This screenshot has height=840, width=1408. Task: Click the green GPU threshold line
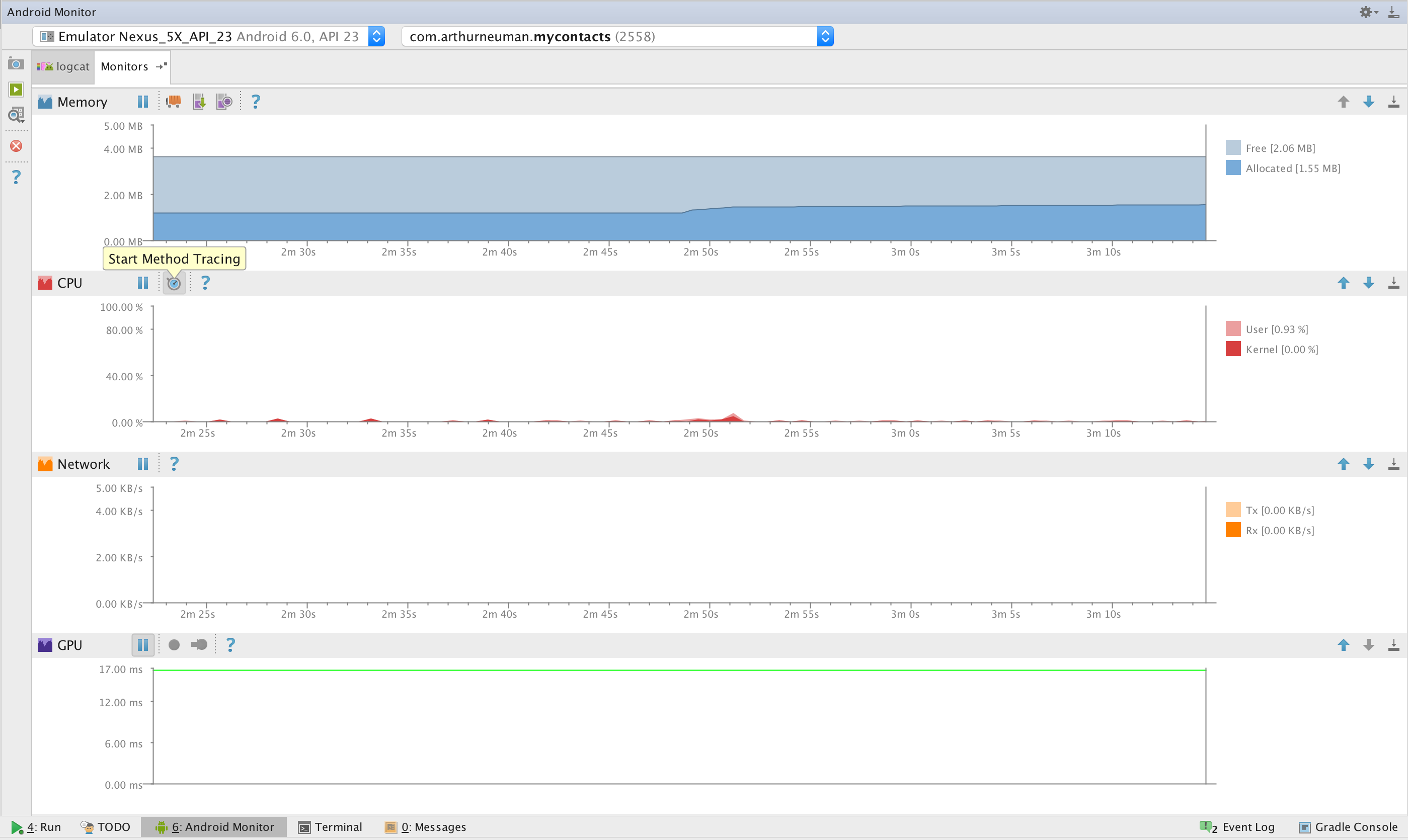(679, 670)
